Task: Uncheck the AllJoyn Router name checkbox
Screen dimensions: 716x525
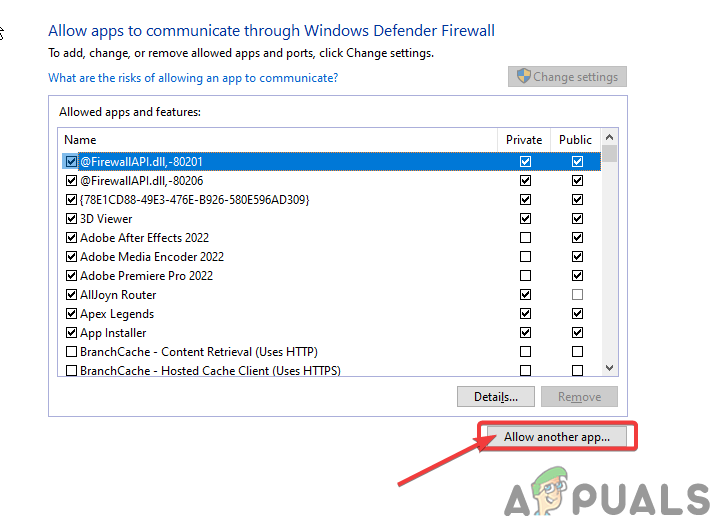Action: [71, 294]
